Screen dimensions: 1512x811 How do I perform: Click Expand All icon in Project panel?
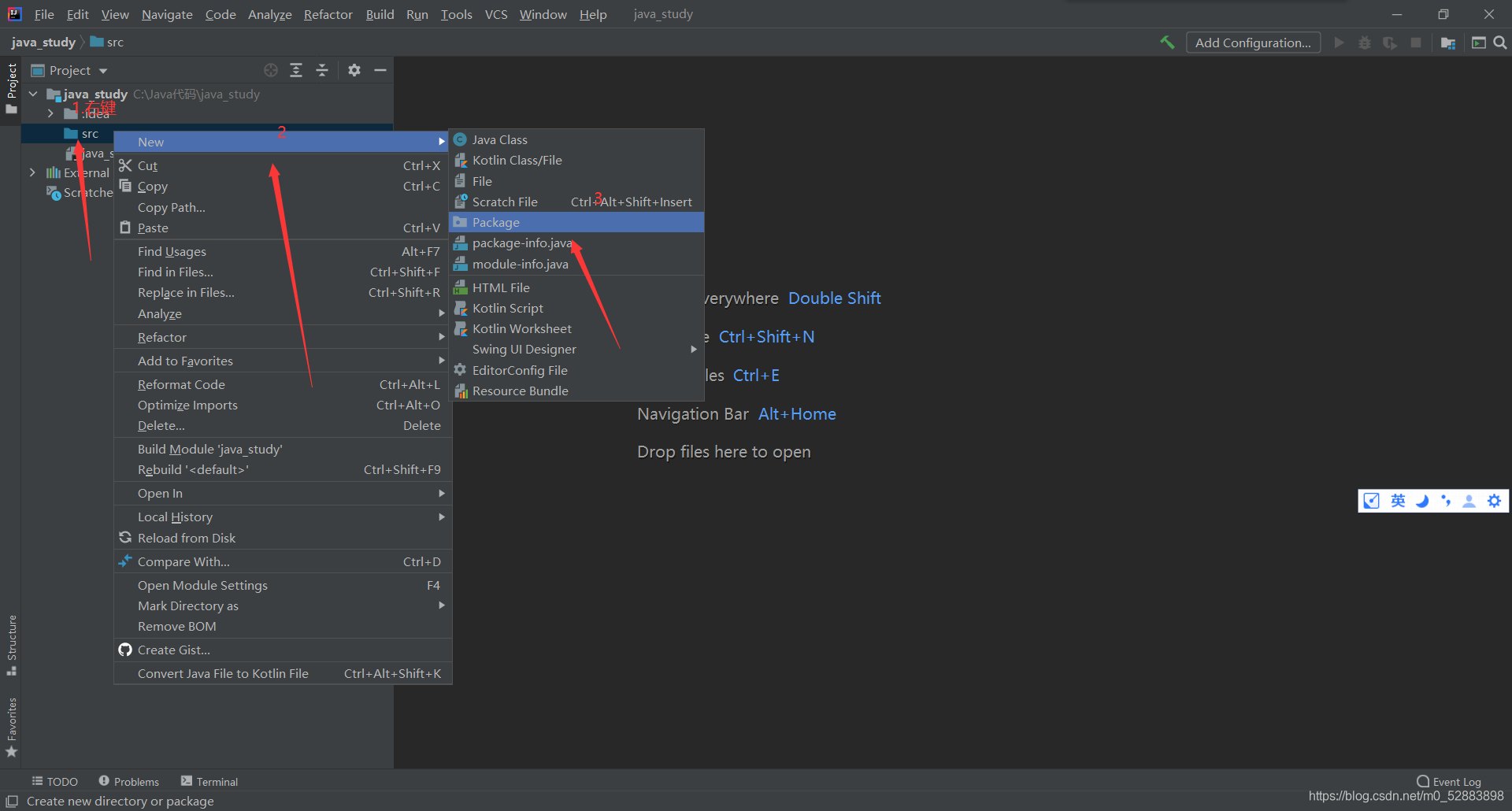point(296,70)
